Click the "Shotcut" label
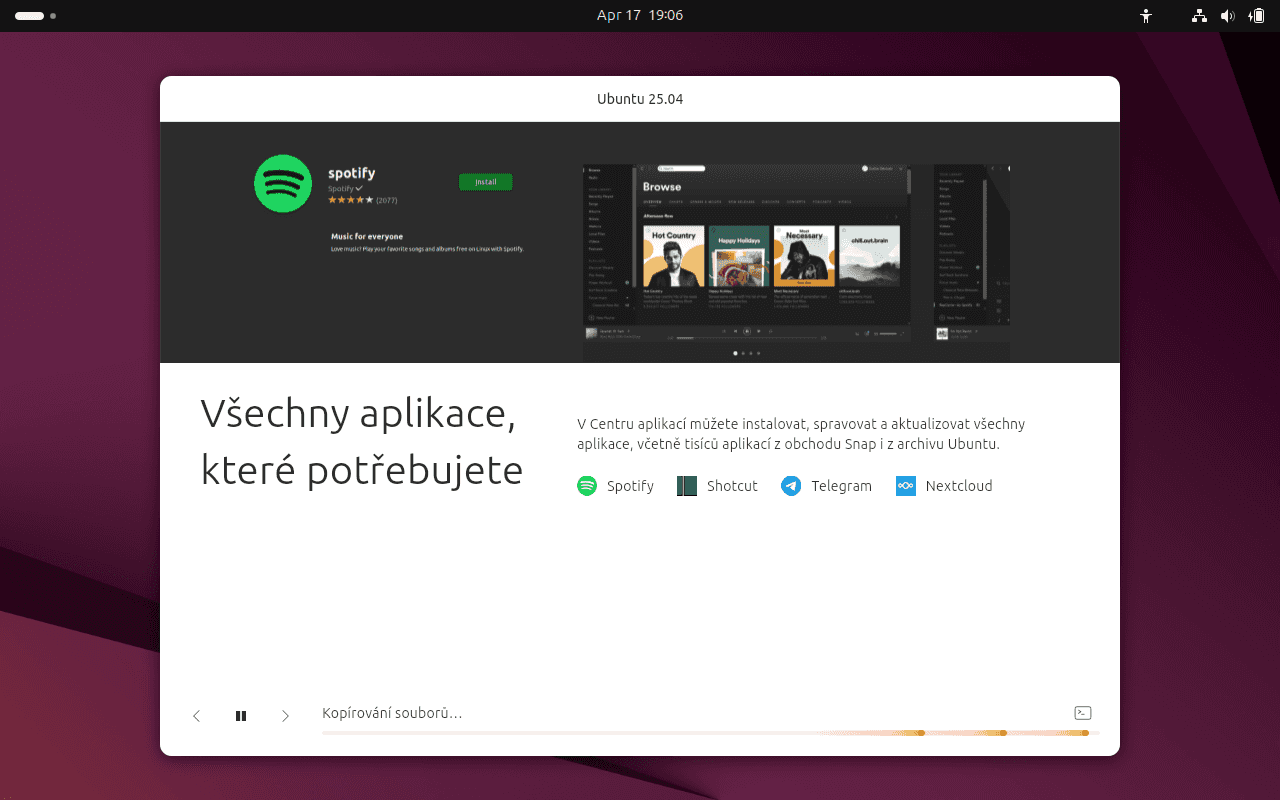 (x=732, y=486)
